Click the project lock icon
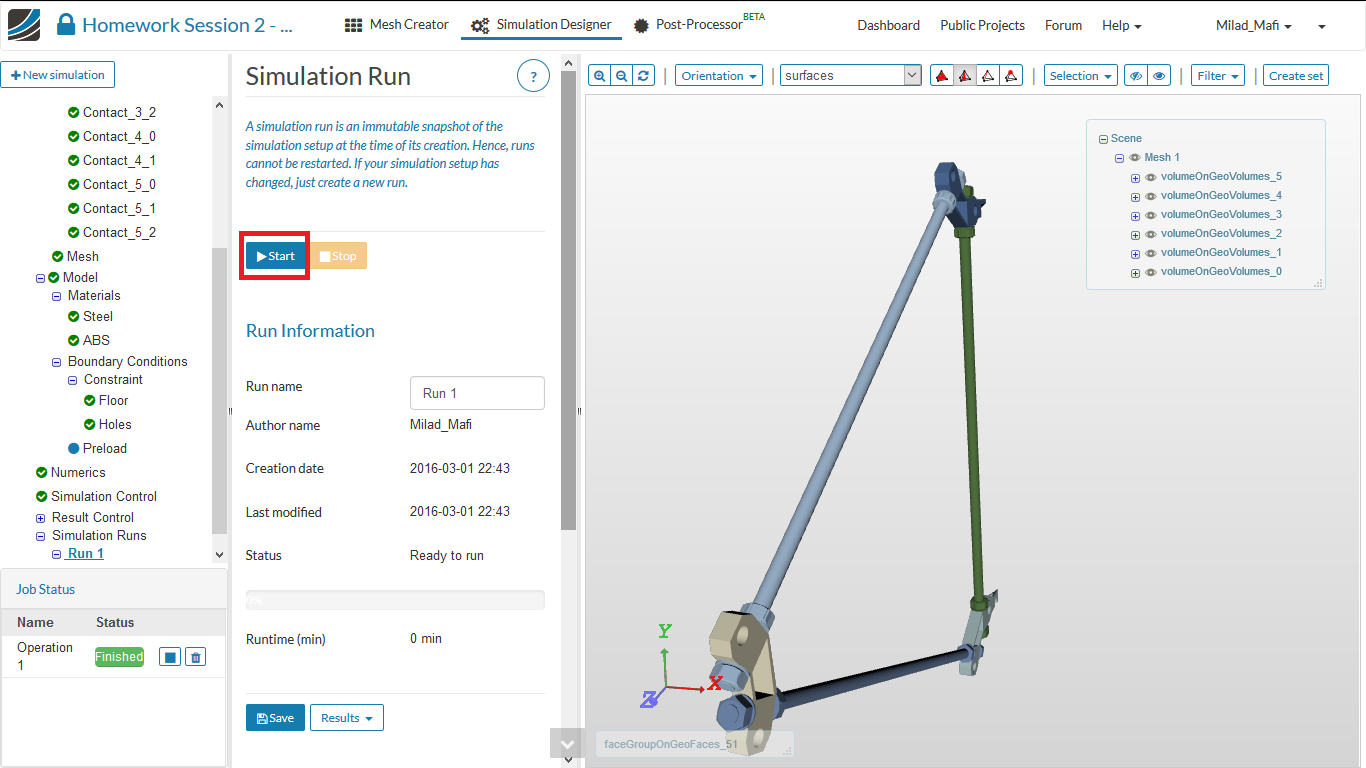Image resolution: width=1366 pixels, height=768 pixels. pos(66,25)
